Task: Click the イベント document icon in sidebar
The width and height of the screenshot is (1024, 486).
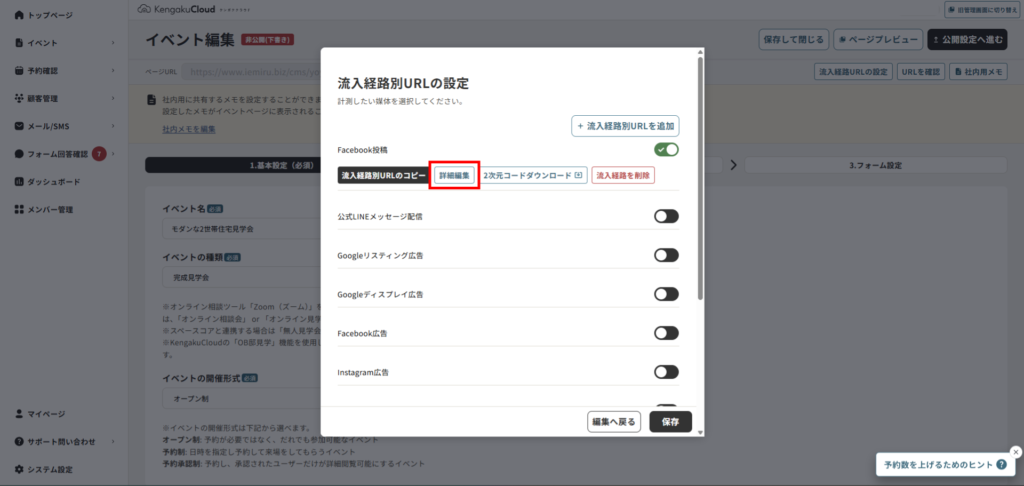Action: pos(19,43)
